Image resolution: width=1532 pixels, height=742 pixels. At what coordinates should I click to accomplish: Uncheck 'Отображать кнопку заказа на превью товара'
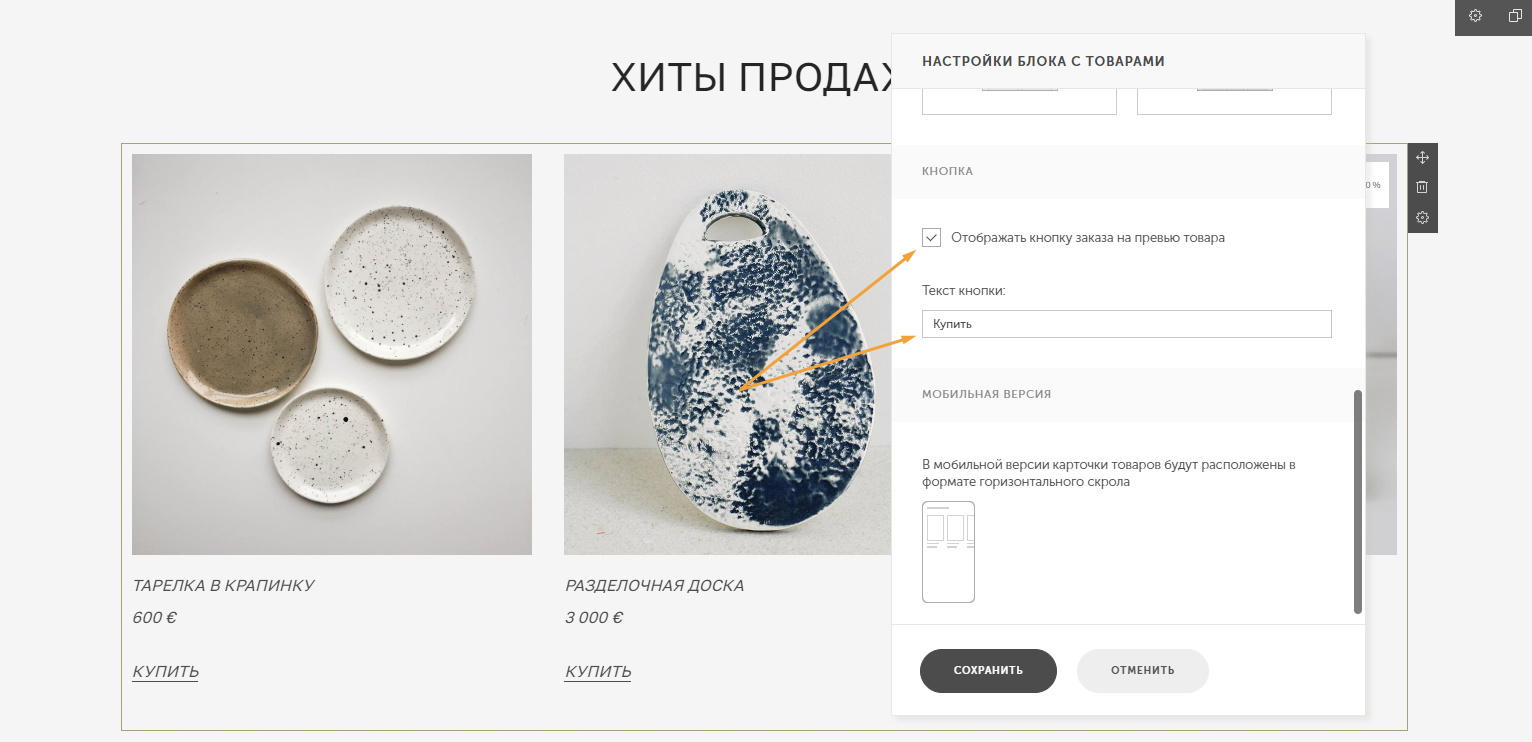pyautogui.click(x=932, y=238)
